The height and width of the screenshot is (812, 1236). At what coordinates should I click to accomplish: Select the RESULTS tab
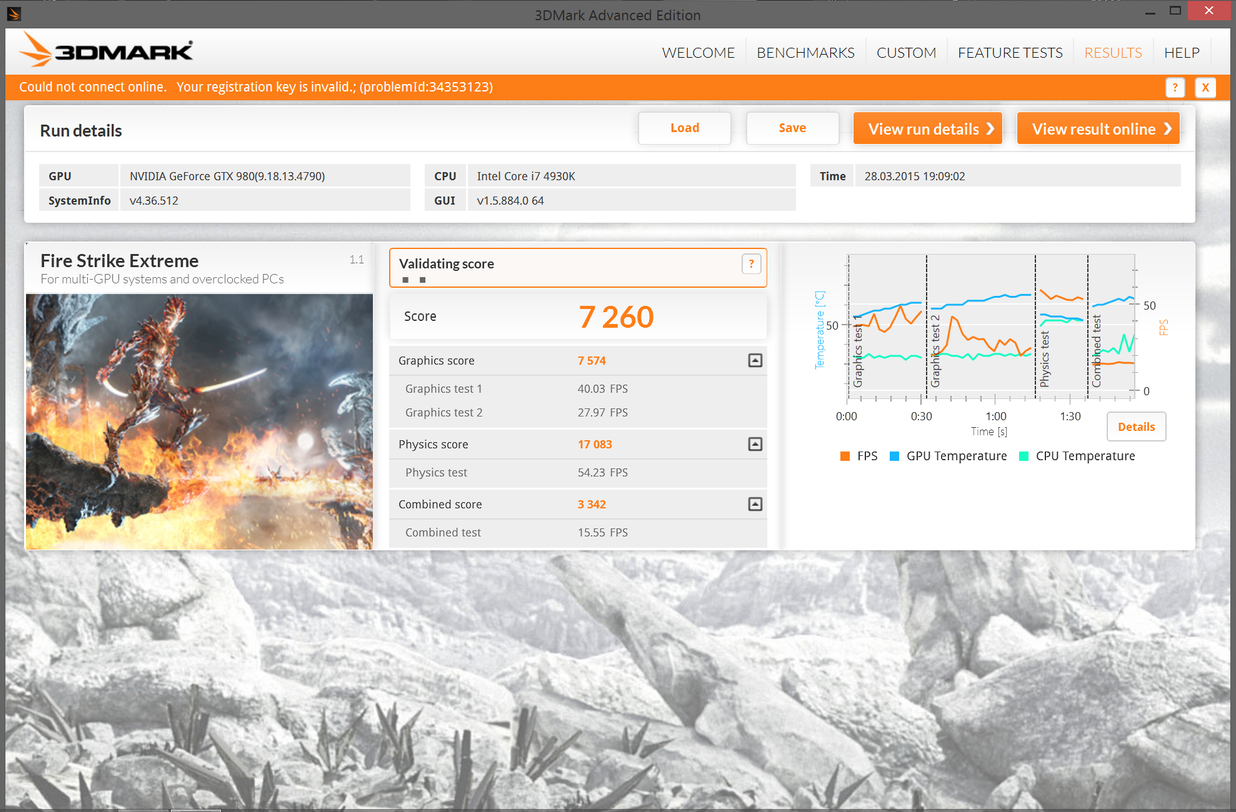(1113, 52)
